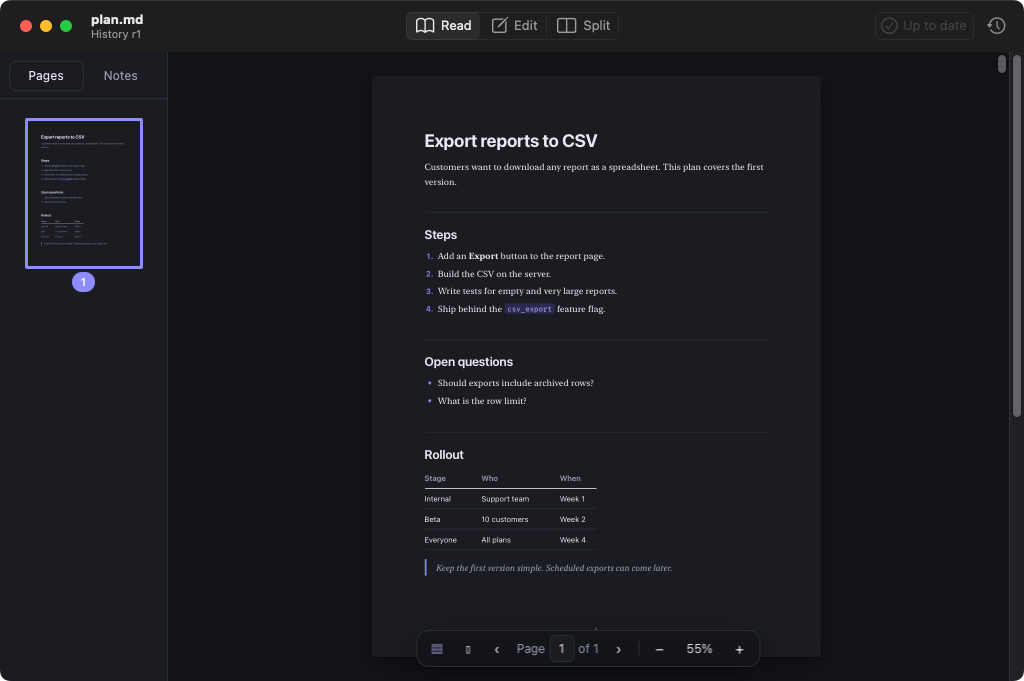1024x681 pixels.
Task: Click the Stage column header
Action: pos(435,479)
